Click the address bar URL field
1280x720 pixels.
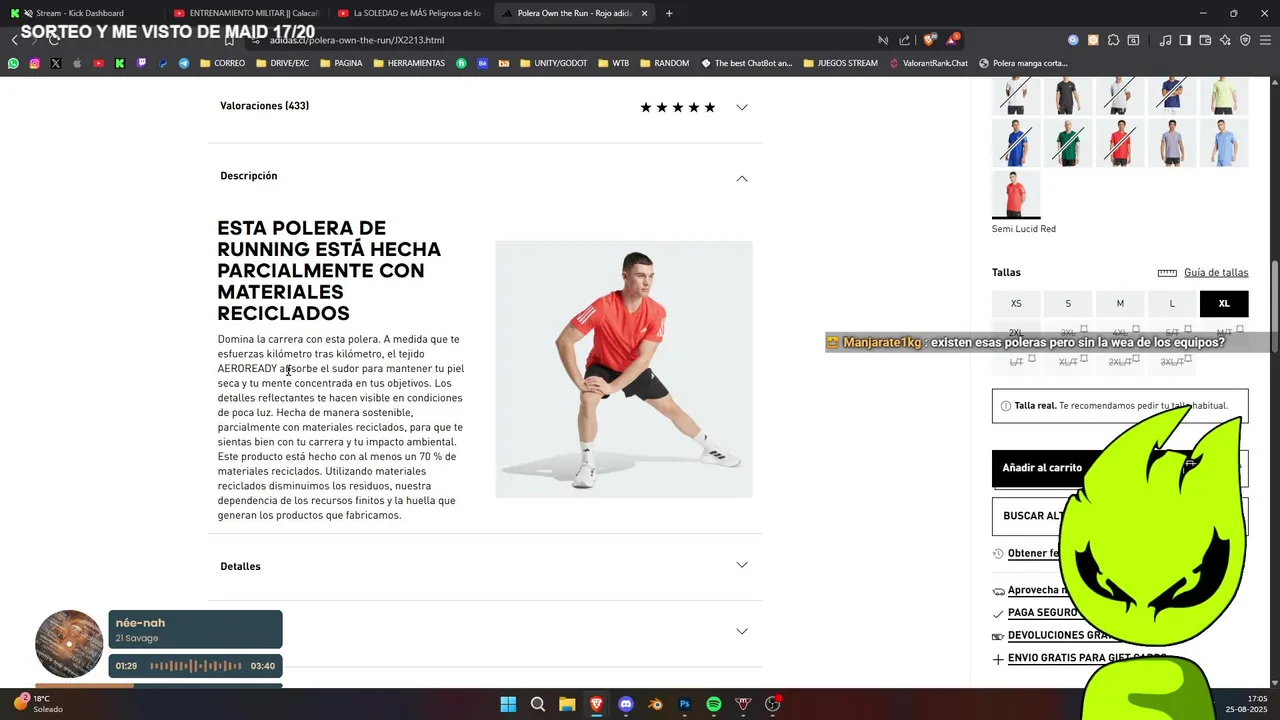560,40
